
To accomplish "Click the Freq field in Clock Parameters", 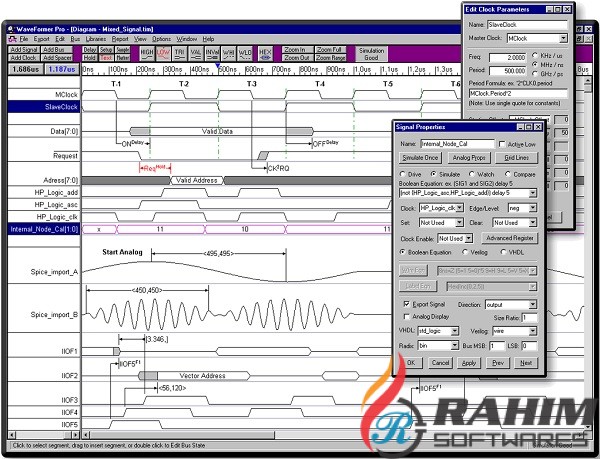I will point(508,57).
